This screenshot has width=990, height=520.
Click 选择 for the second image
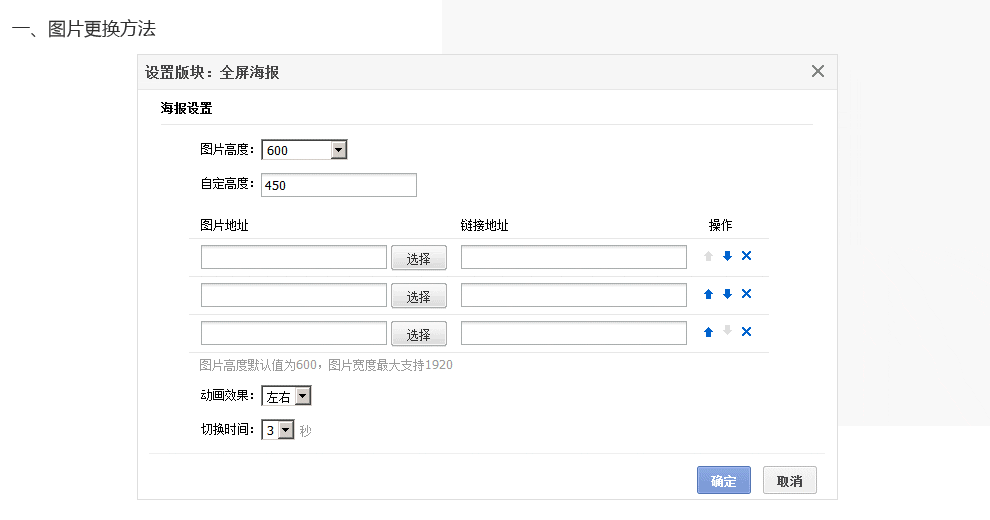pos(418,296)
